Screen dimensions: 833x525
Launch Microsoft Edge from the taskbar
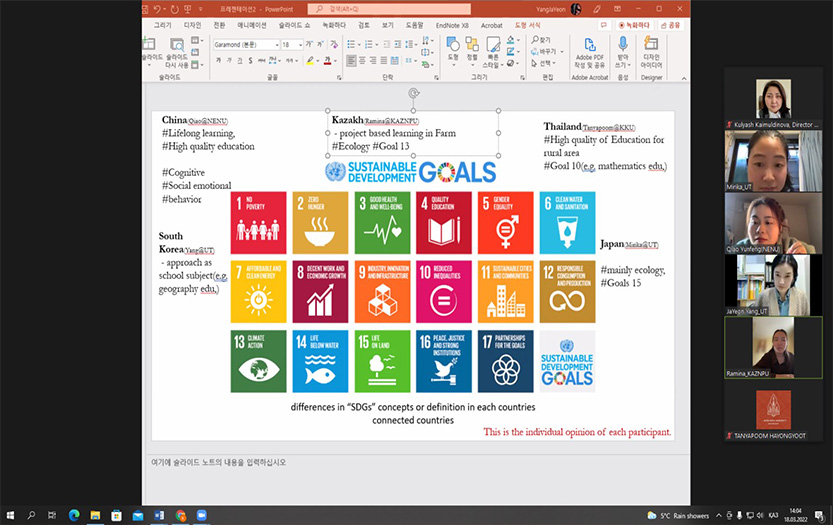click(74, 514)
